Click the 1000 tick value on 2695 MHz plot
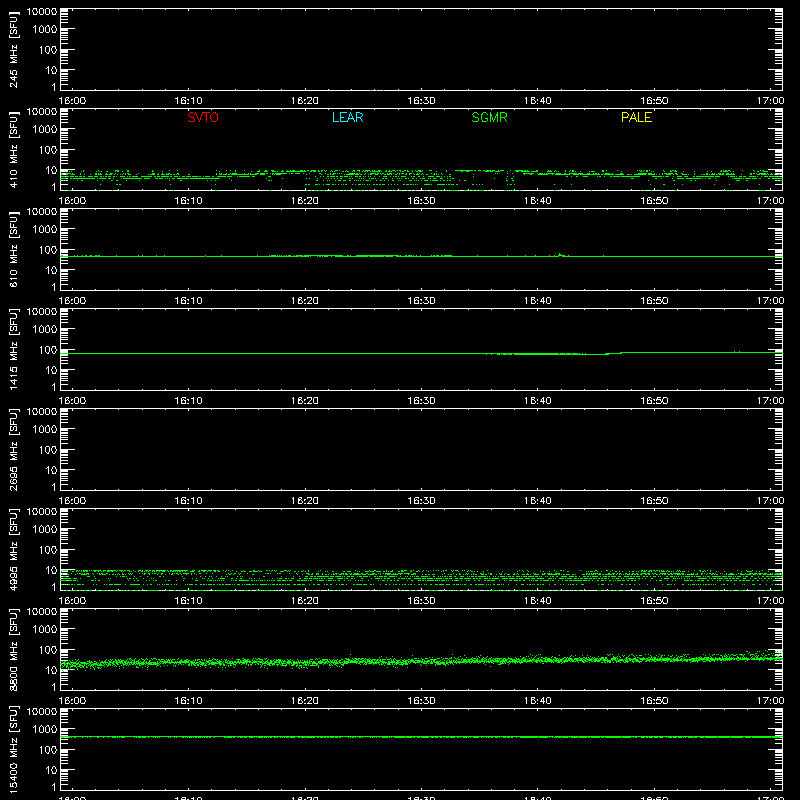This screenshot has height=800, width=800. [x=44, y=430]
